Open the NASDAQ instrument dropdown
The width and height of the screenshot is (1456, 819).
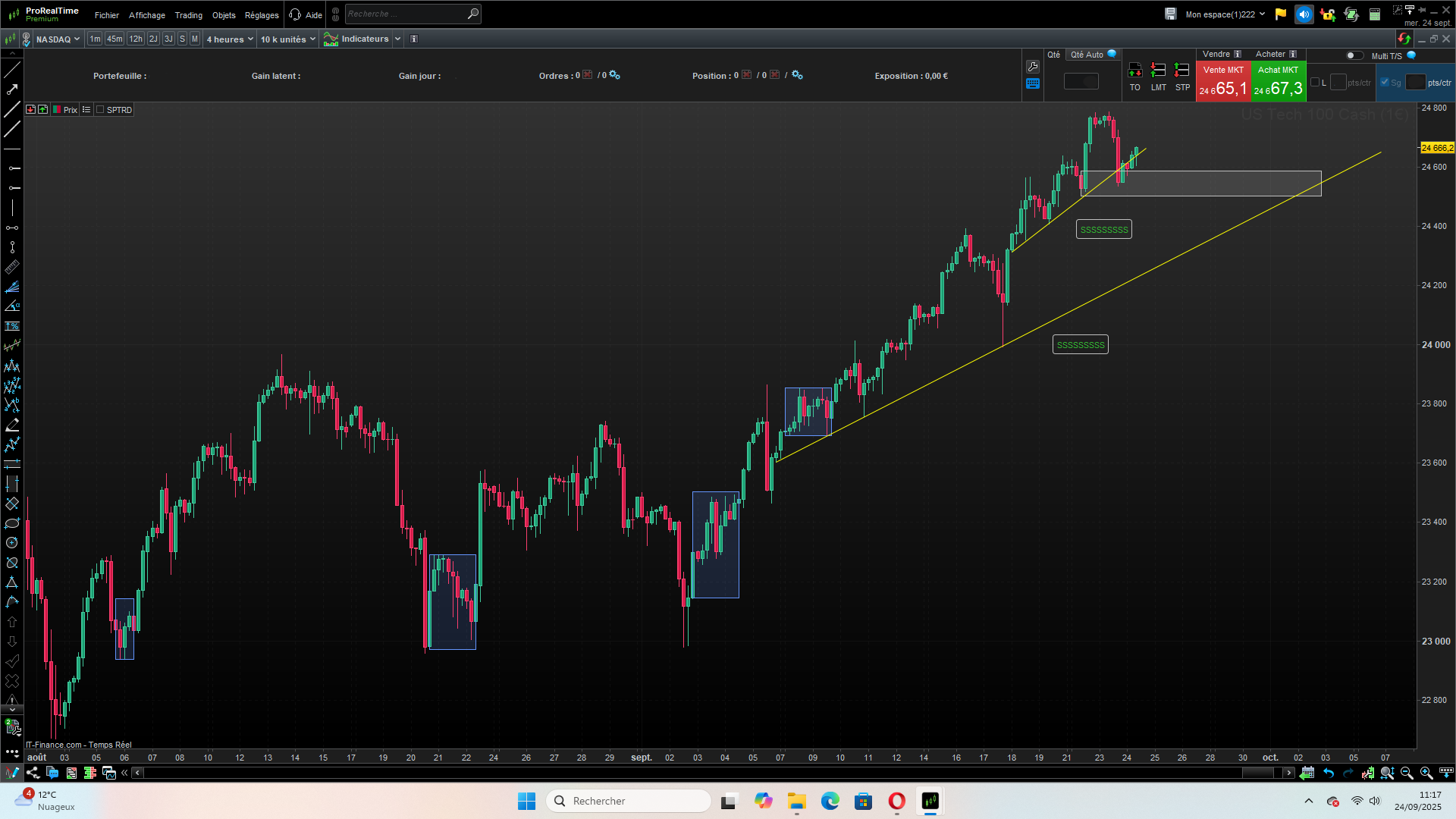[x=58, y=39]
